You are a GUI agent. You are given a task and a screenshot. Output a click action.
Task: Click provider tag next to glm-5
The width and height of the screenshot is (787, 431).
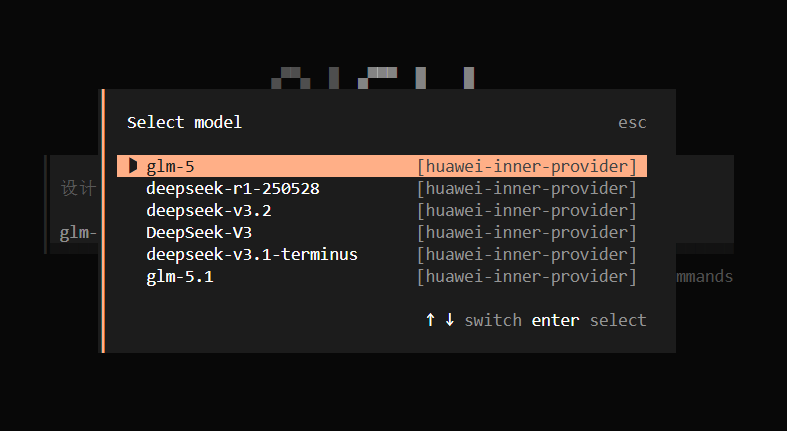tap(527, 166)
